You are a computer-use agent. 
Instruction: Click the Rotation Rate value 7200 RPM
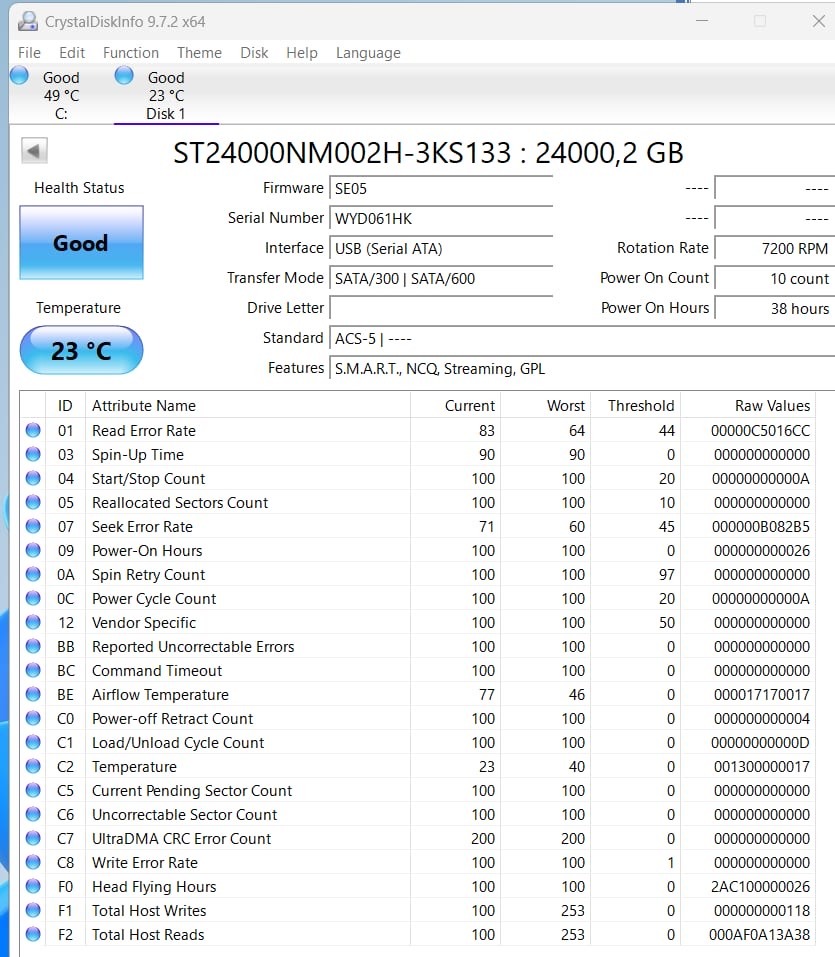pos(775,248)
